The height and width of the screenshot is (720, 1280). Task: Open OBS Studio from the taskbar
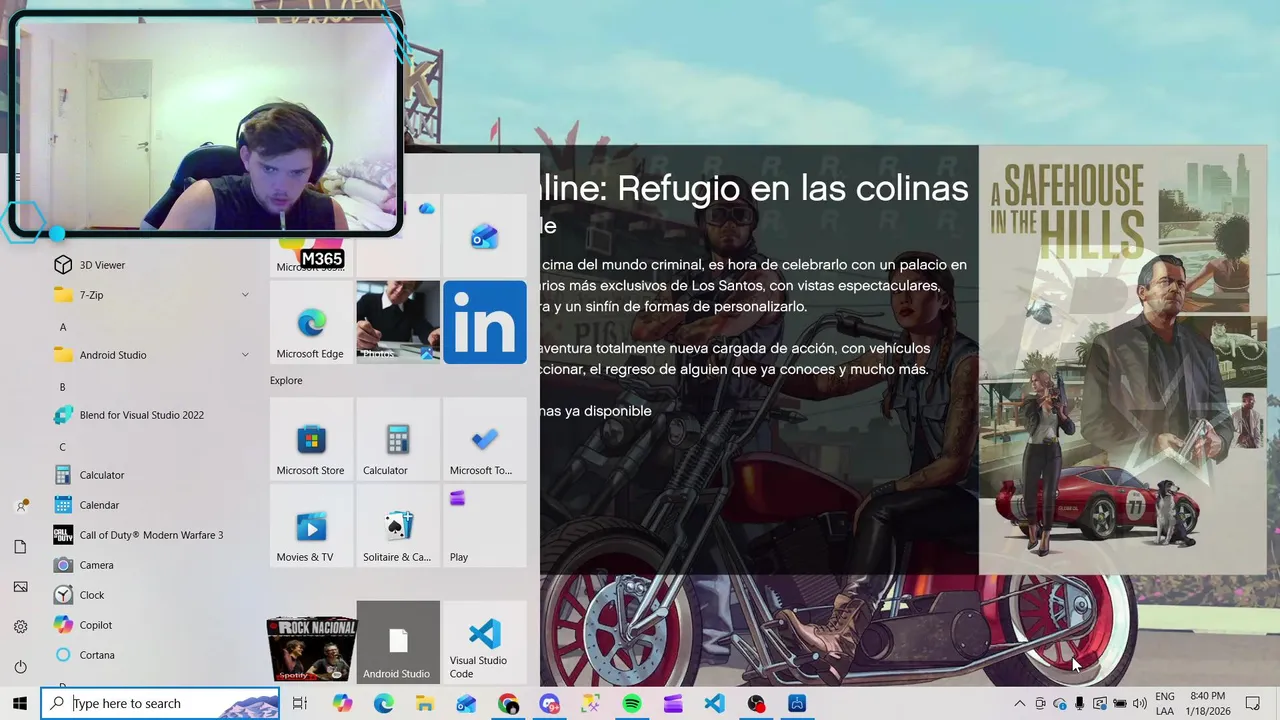pyautogui.click(x=756, y=704)
